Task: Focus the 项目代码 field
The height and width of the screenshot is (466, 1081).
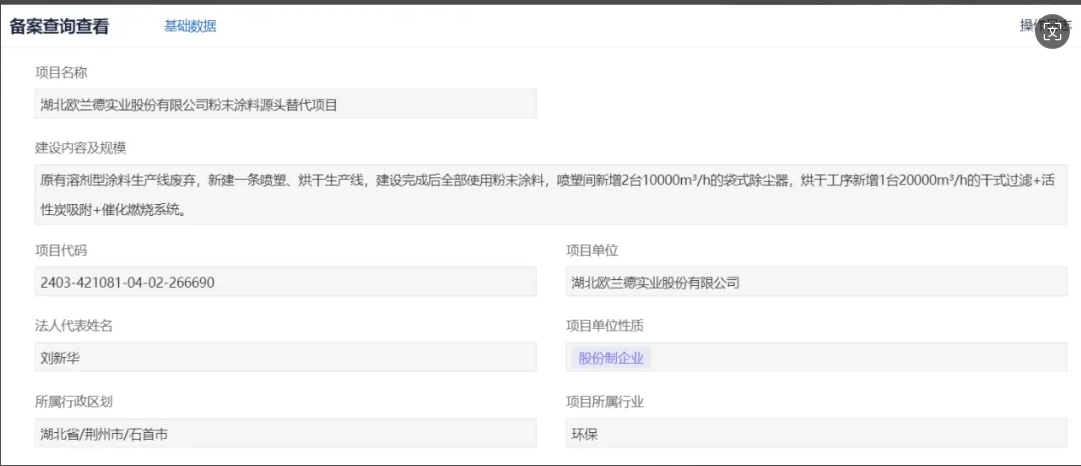Action: (285, 282)
